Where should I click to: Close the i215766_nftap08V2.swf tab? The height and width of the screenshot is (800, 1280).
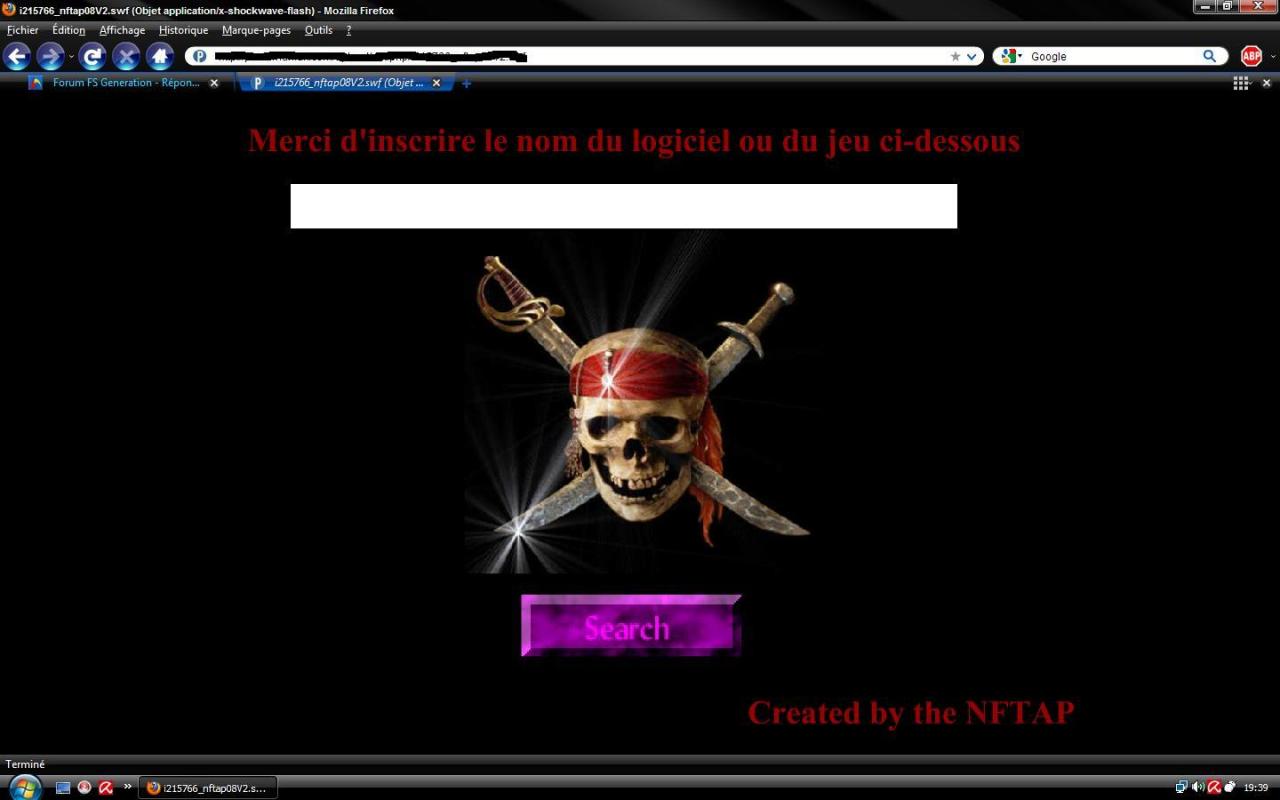pyautogui.click(x=436, y=83)
